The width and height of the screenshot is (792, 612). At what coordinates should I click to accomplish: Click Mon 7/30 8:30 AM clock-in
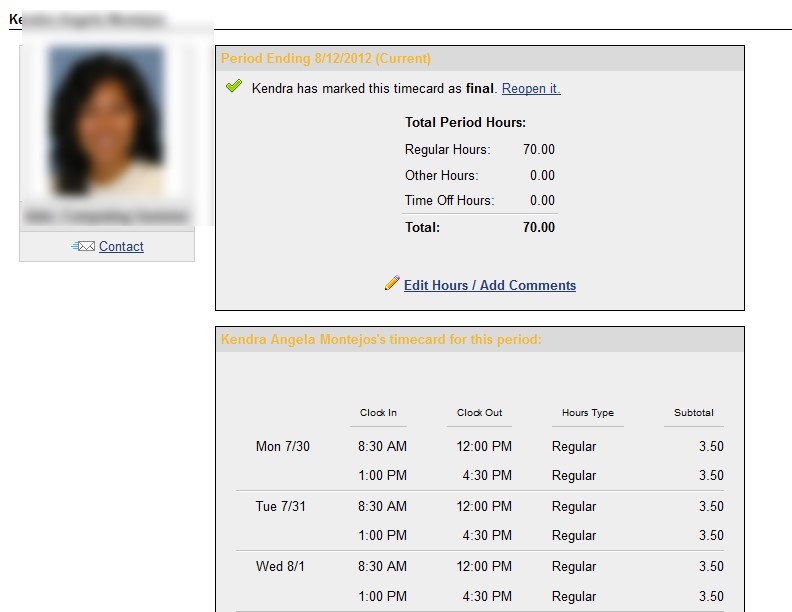(382, 446)
